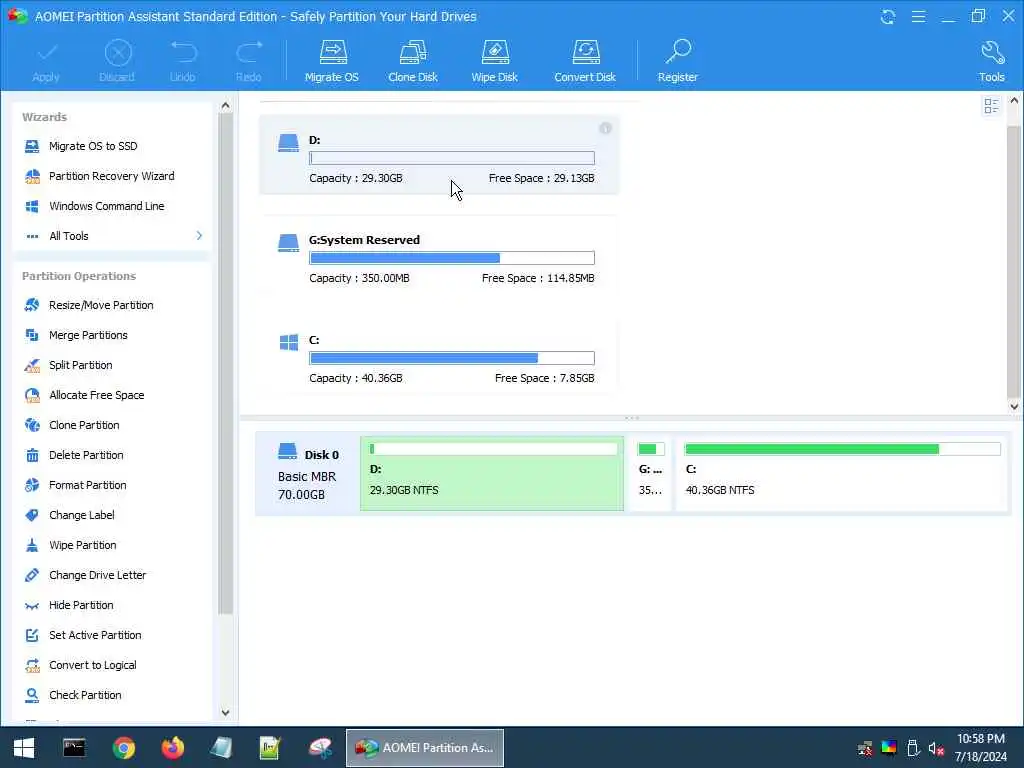The image size is (1024, 768).
Task: Click the Discard toolbar button
Action: [x=118, y=61]
